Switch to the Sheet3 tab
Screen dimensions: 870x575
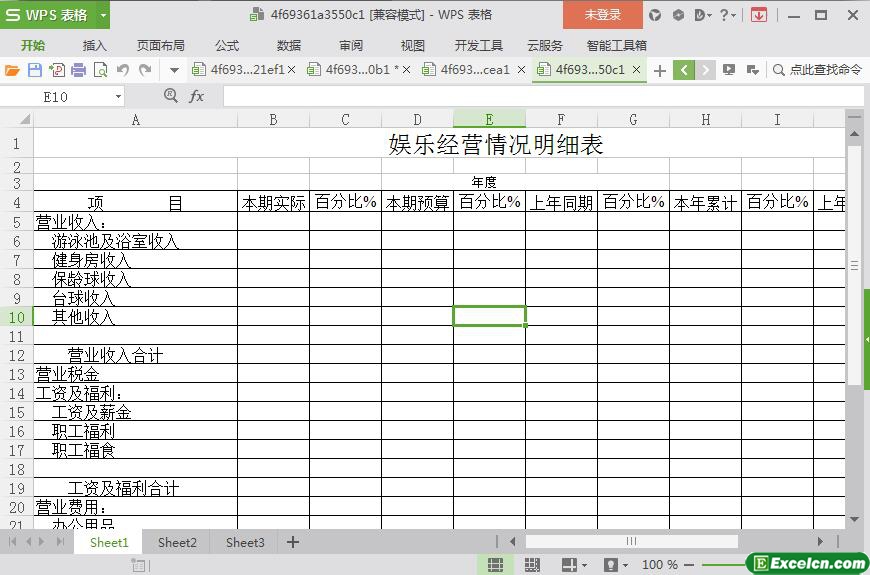pos(245,542)
